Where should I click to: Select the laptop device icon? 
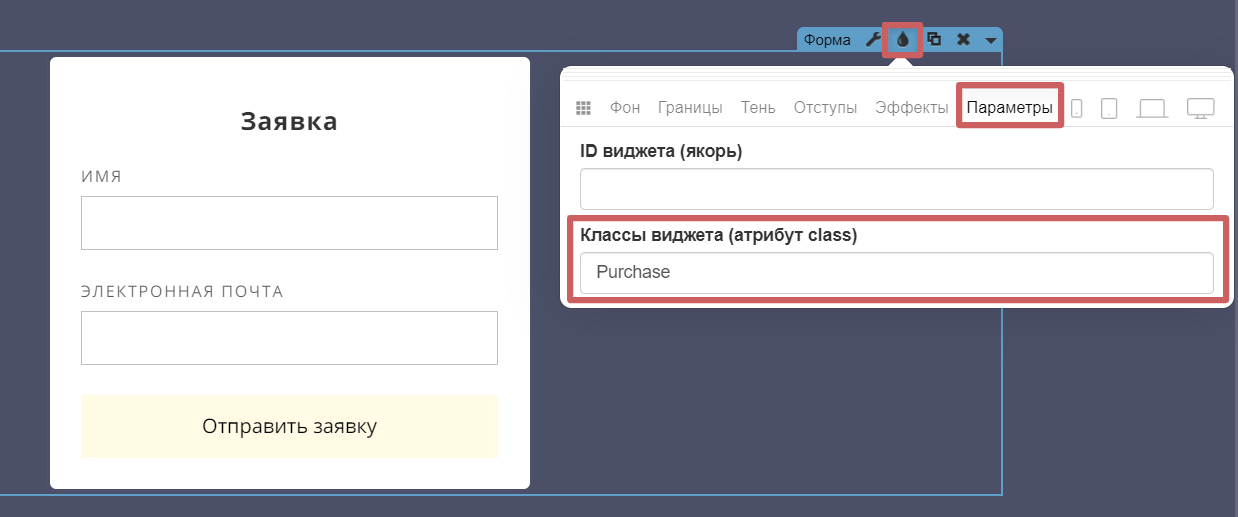click(1152, 108)
